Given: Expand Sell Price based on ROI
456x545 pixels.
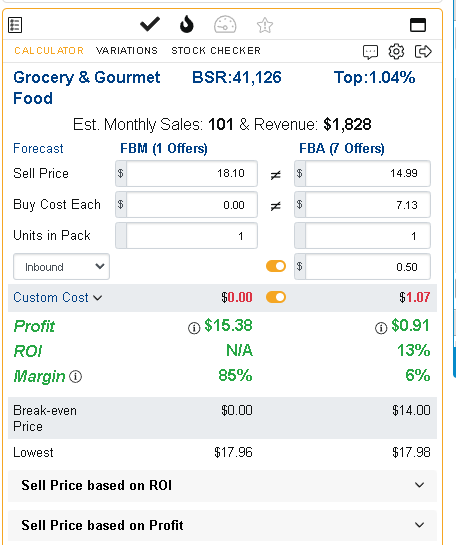Looking at the screenshot, I should point(222,486).
